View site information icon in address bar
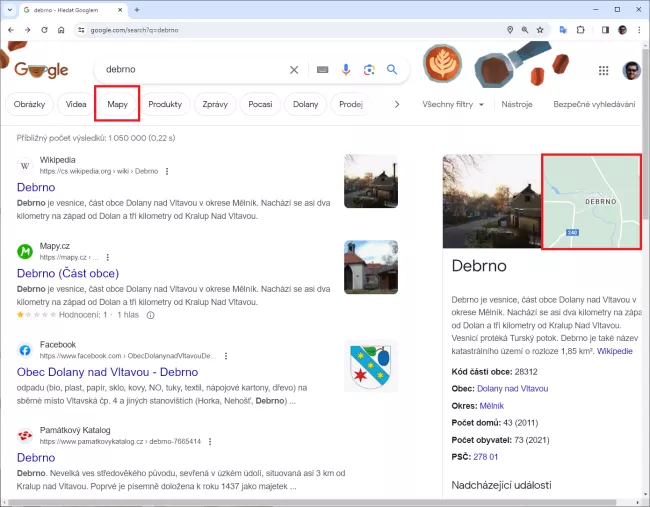This screenshot has height=507, width=650. tap(81, 30)
